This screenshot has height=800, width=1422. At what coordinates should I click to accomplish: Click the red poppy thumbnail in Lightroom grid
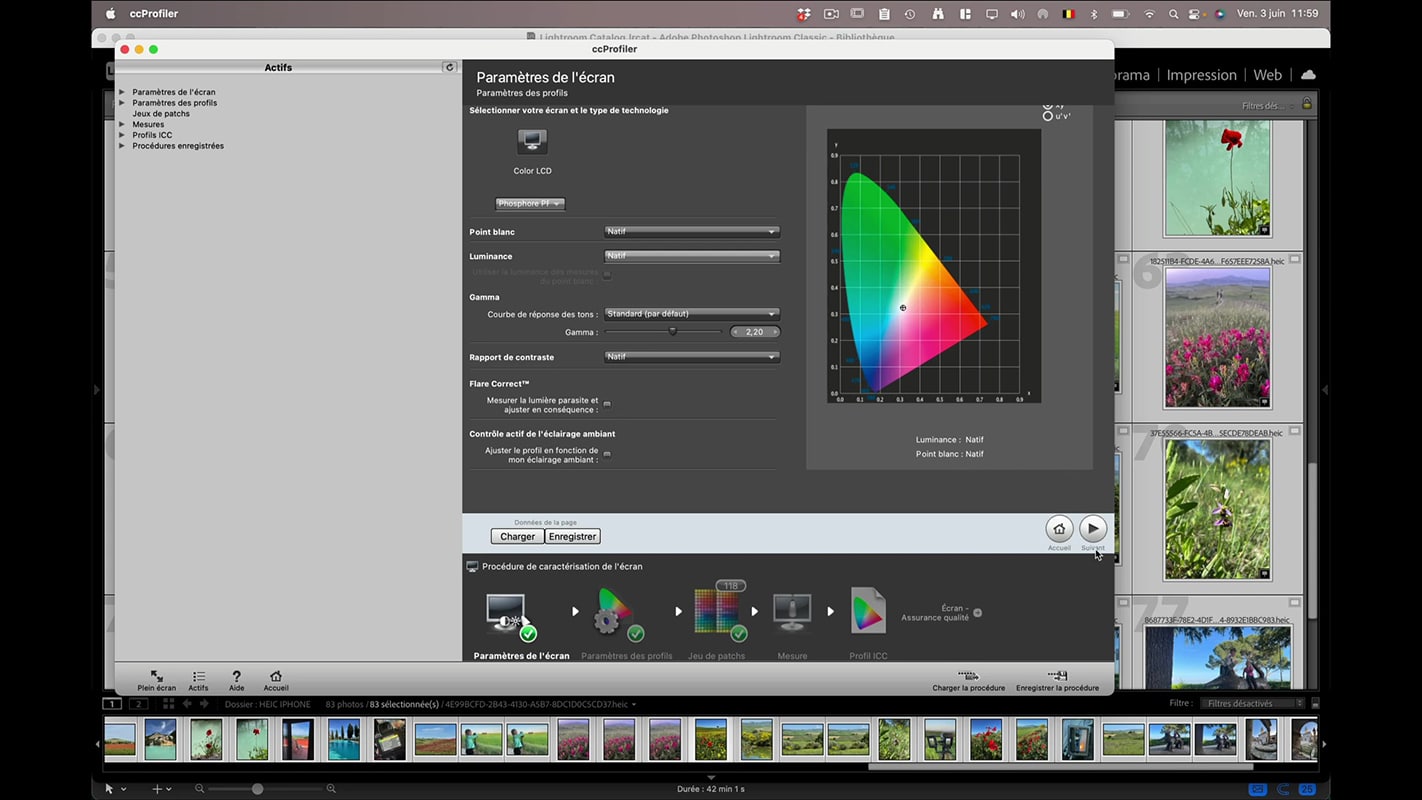(x=1217, y=178)
